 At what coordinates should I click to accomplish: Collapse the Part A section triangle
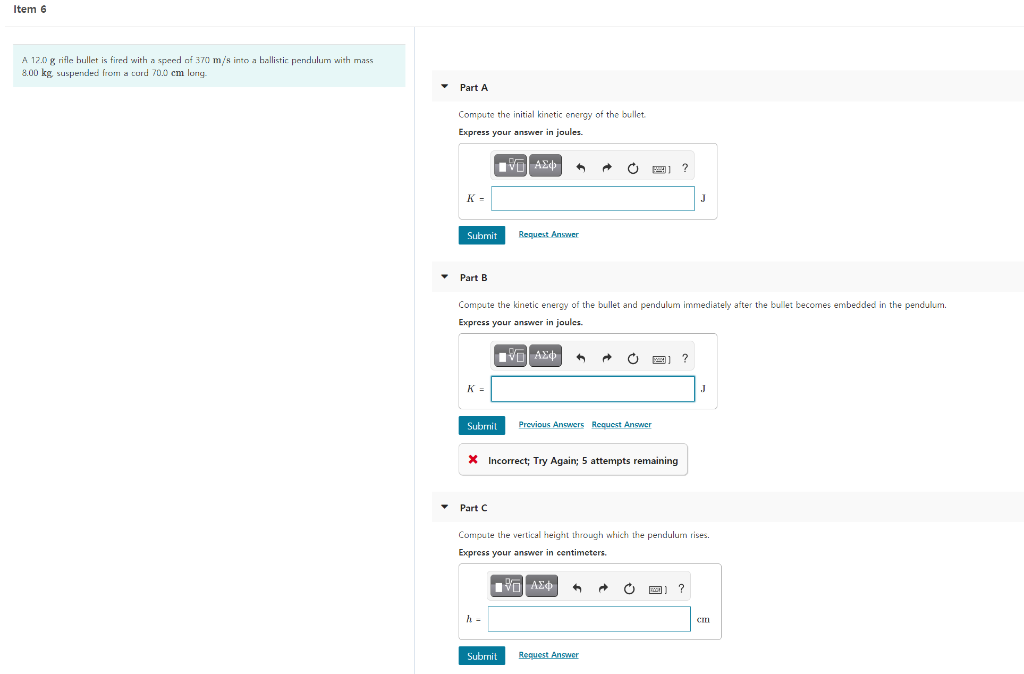point(445,86)
